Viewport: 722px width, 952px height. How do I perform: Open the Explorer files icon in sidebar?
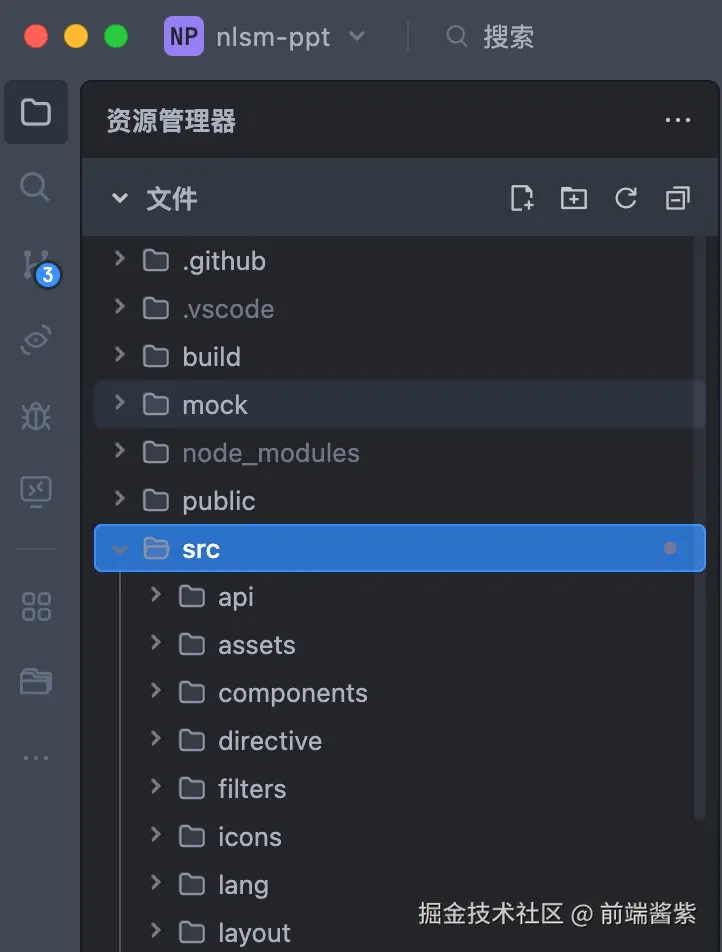36,112
